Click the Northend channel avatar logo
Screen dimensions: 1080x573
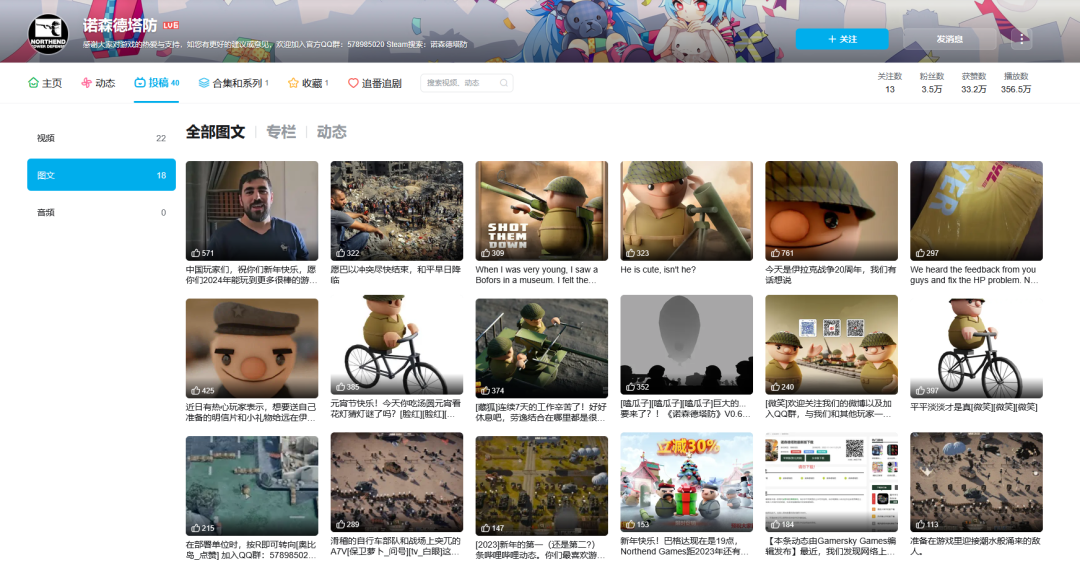(x=48, y=34)
